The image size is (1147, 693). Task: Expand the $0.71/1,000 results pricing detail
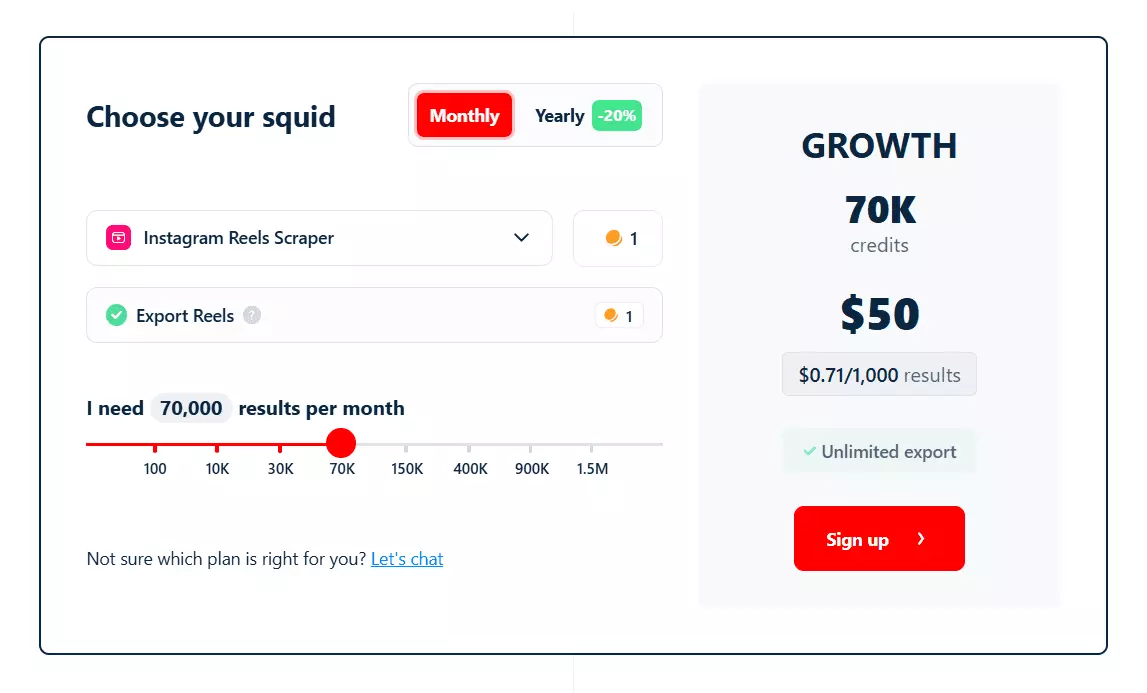(x=878, y=374)
